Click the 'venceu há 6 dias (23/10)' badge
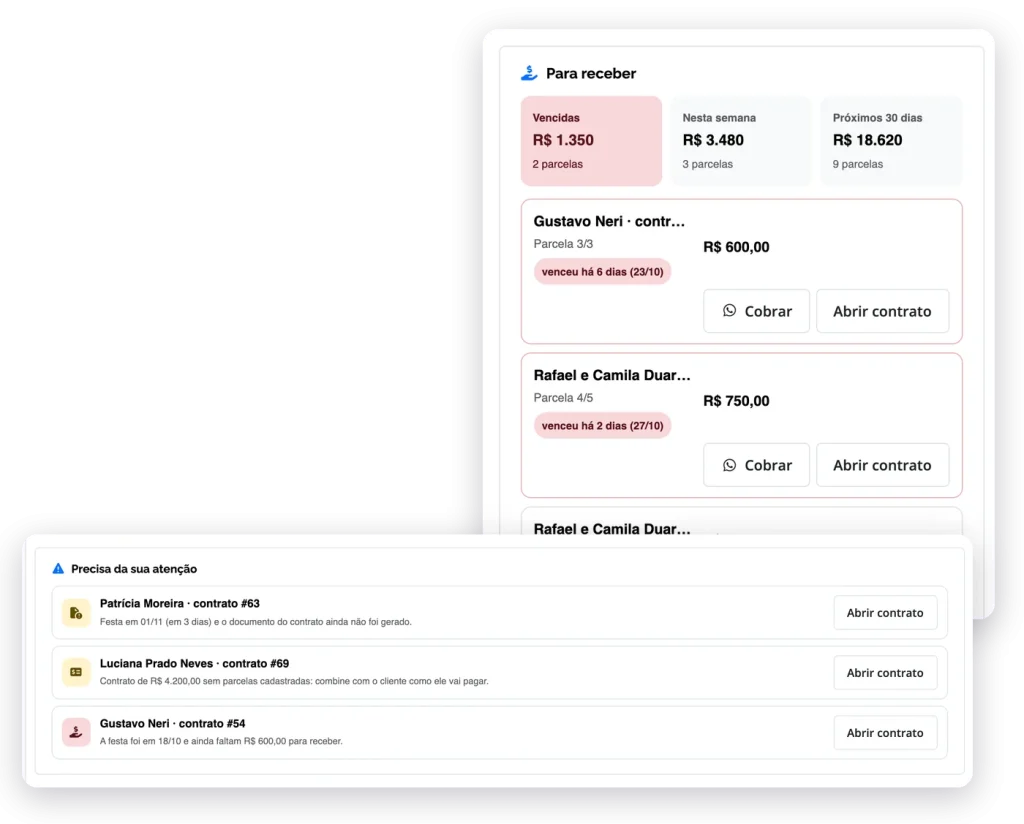Viewport: 1024px width, 824px height. click(602, 272)
